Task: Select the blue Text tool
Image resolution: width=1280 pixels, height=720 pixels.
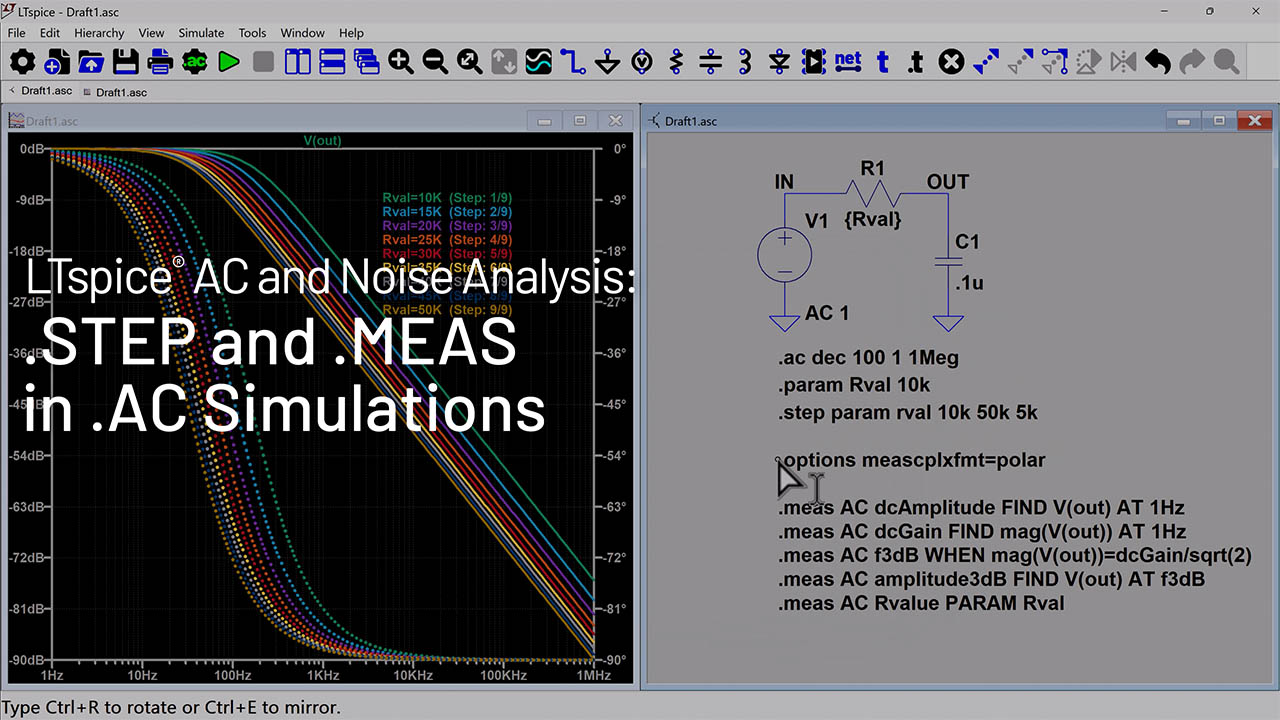Action: pyautogui.click(x=882, y=62)
